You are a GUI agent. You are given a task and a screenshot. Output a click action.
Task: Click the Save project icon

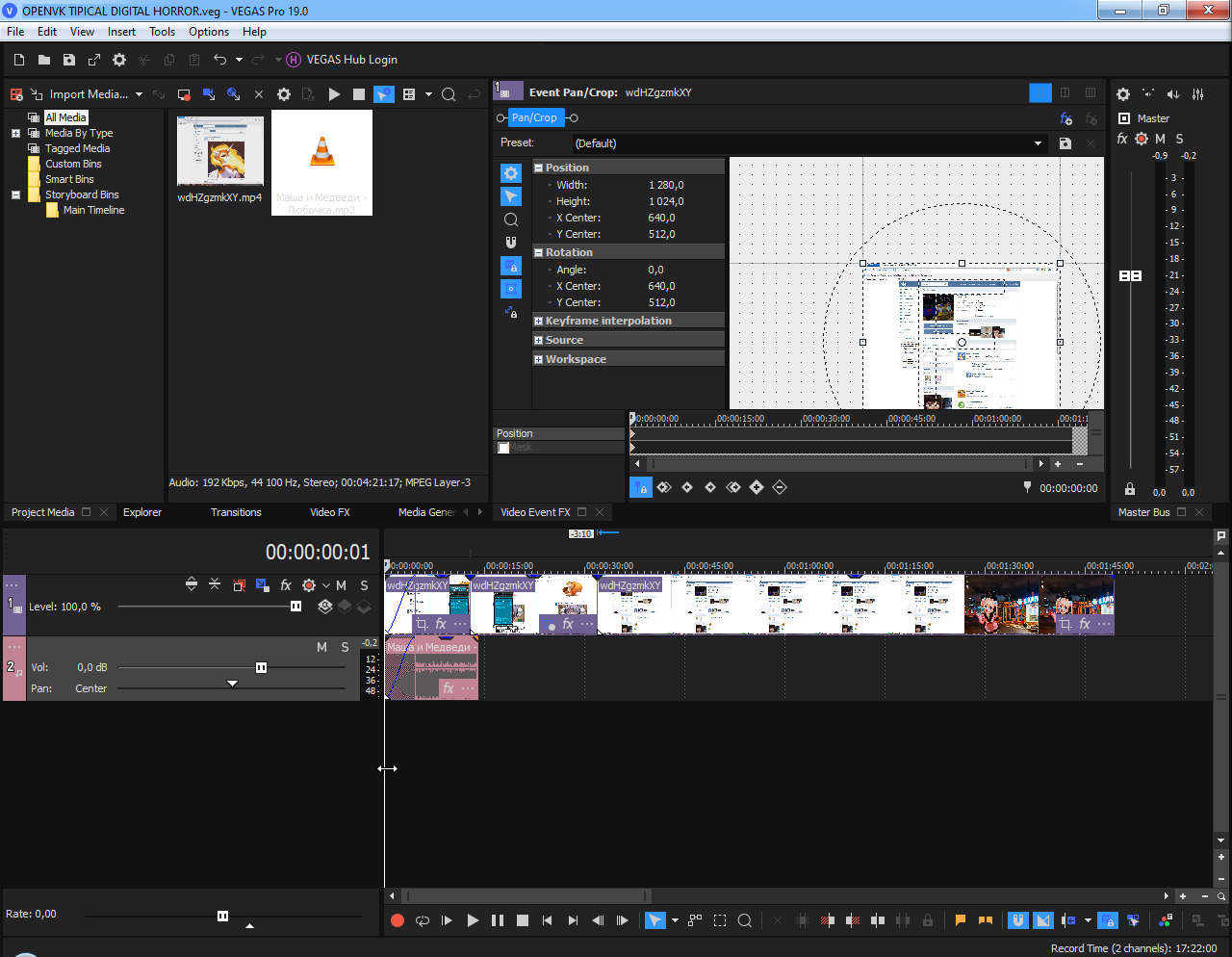pyautogui.click(x=69, y=60)
